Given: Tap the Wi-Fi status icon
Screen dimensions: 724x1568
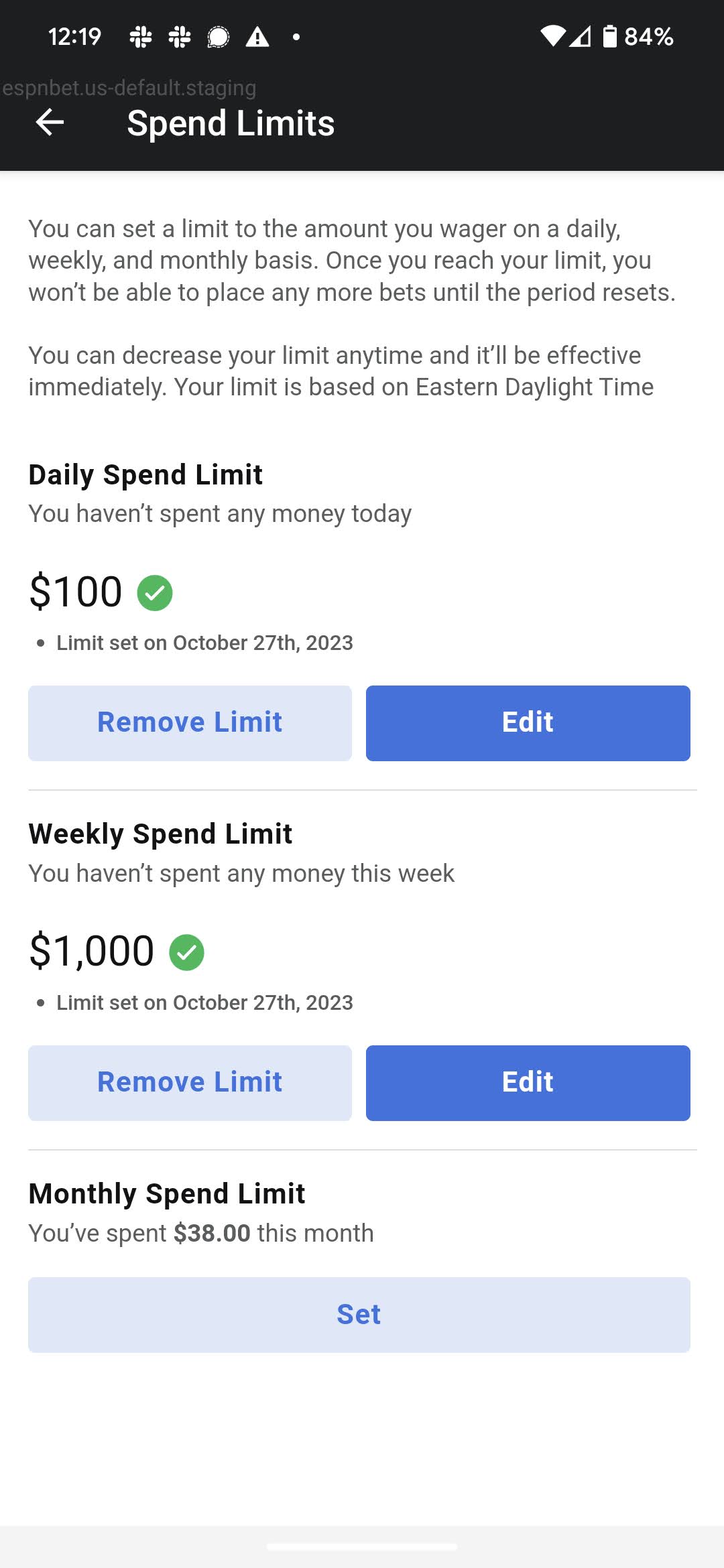Looking at the screenshot, I should (553, 36).
